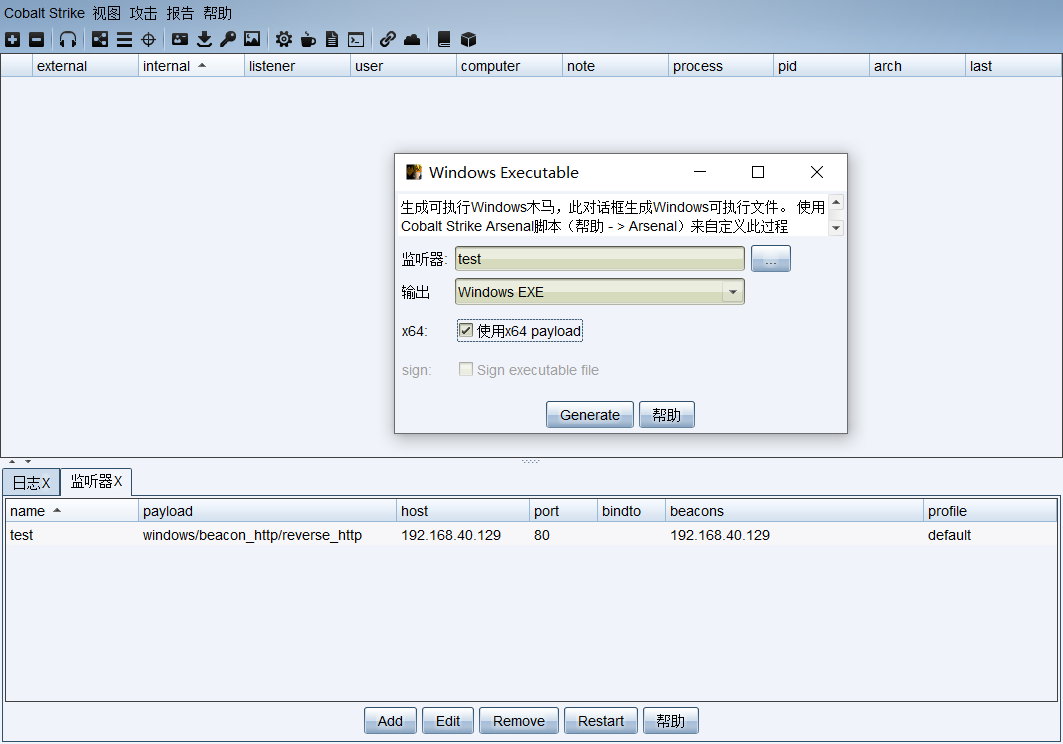Sort sessions by user column
Viewport: 1063px width, 744px height.
(x=403, y=66)
